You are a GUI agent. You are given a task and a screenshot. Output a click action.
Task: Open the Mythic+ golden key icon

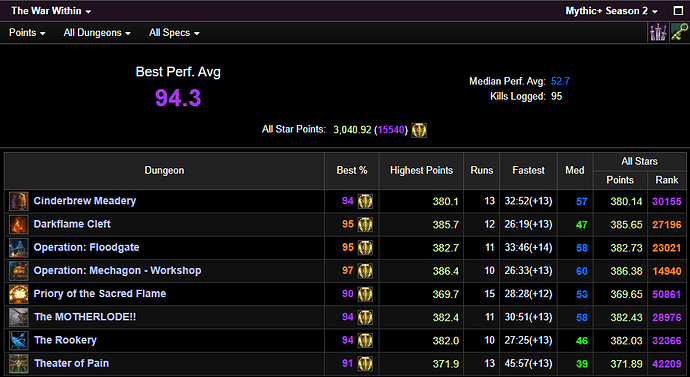pyautogui.click(x=679, y=33)
